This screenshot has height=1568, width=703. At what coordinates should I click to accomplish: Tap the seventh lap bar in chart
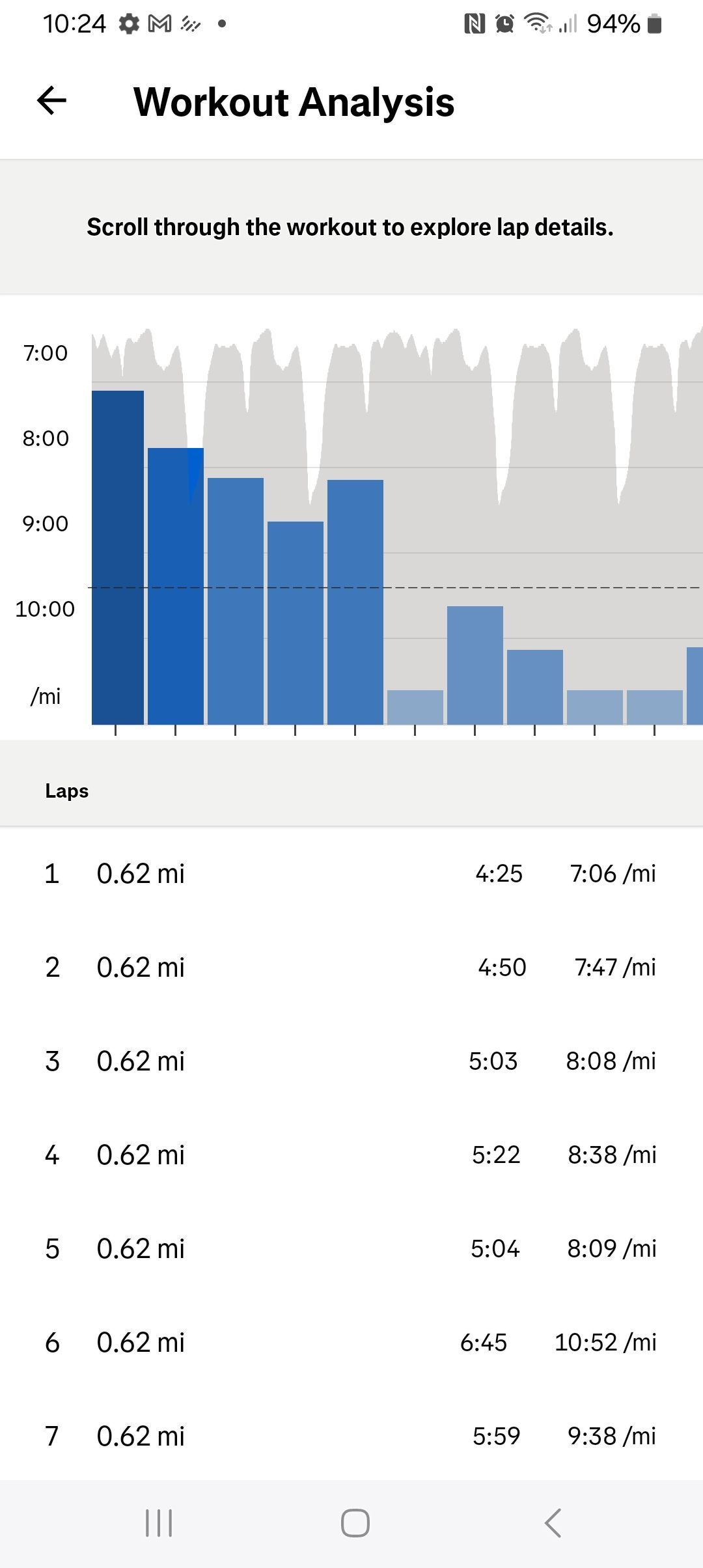coord(475,665)
